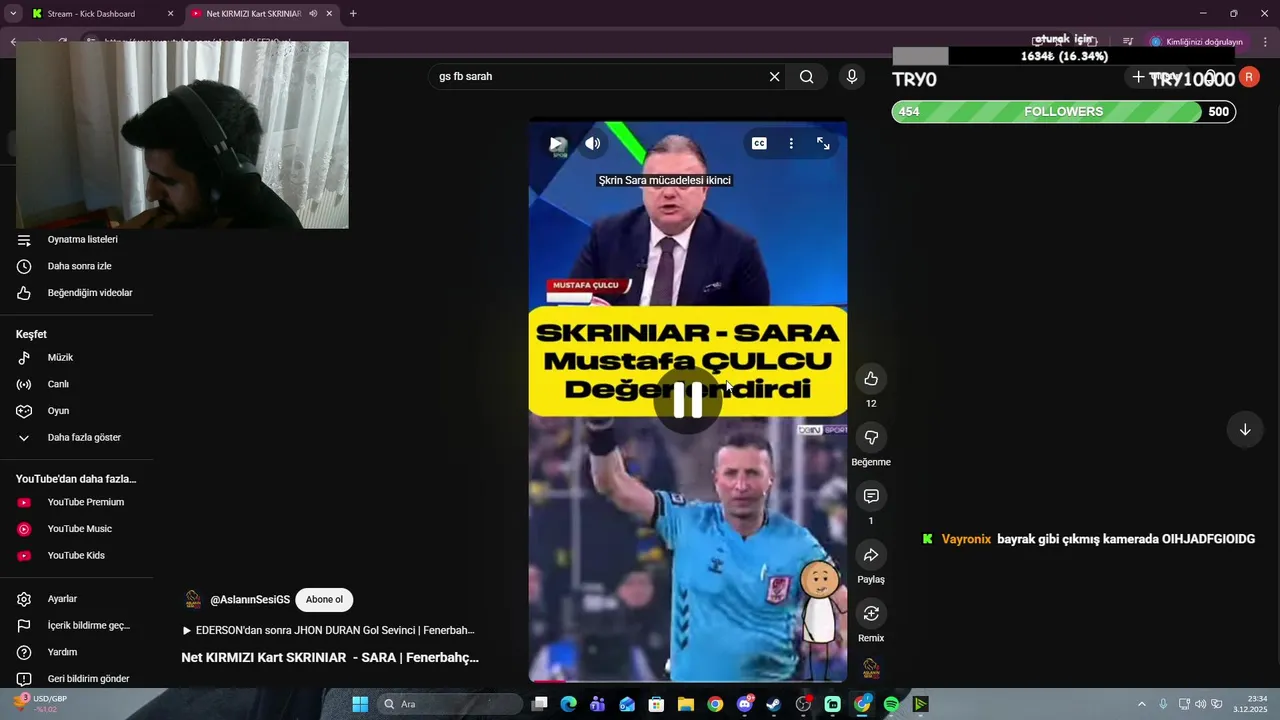This screenshot has width=1280, height=720.
Task: Open EDERSON'dan sonra JHON DURAN video link
Action: [x=329, y=631]
